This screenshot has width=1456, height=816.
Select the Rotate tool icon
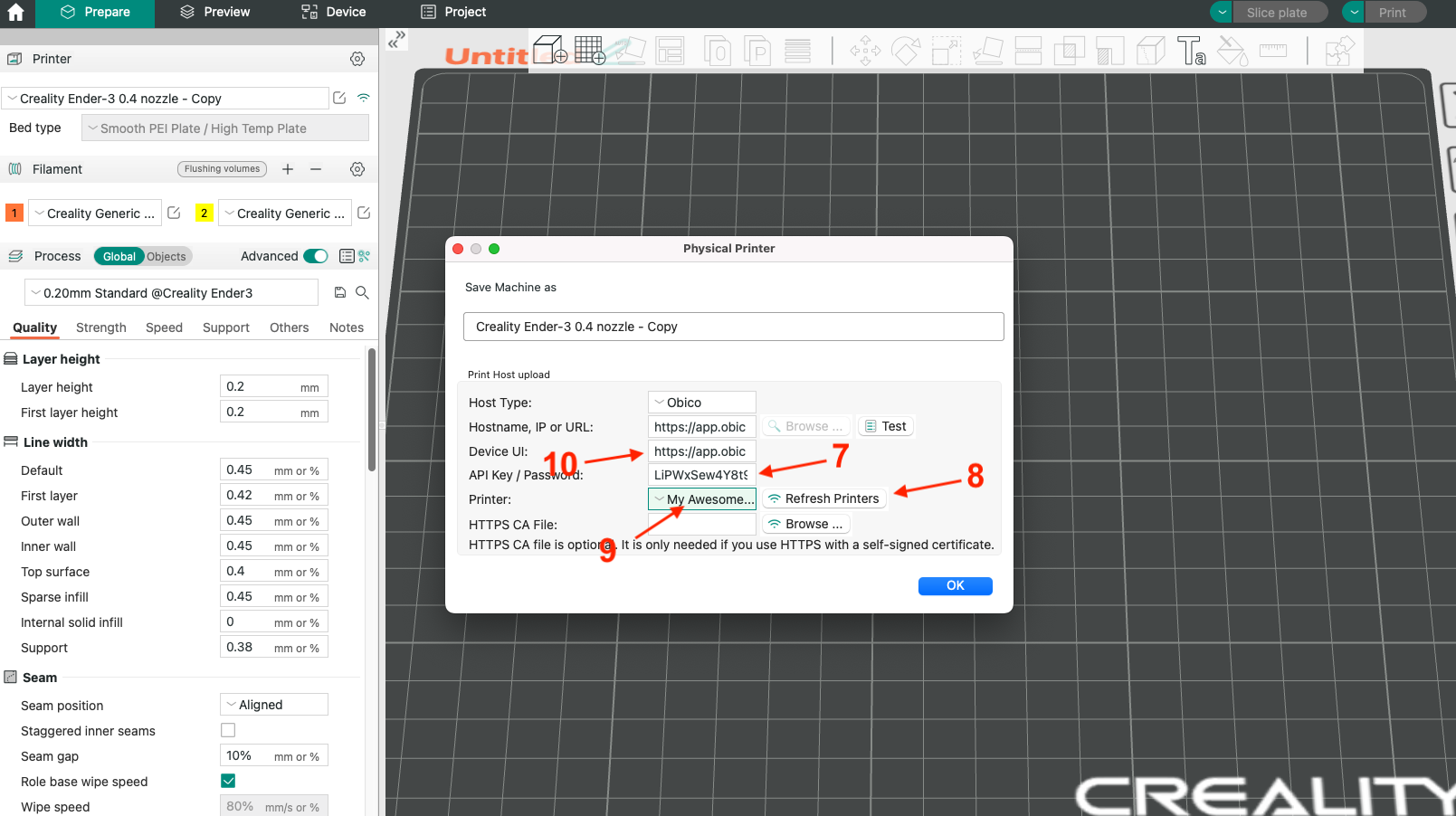coord(906,50)
